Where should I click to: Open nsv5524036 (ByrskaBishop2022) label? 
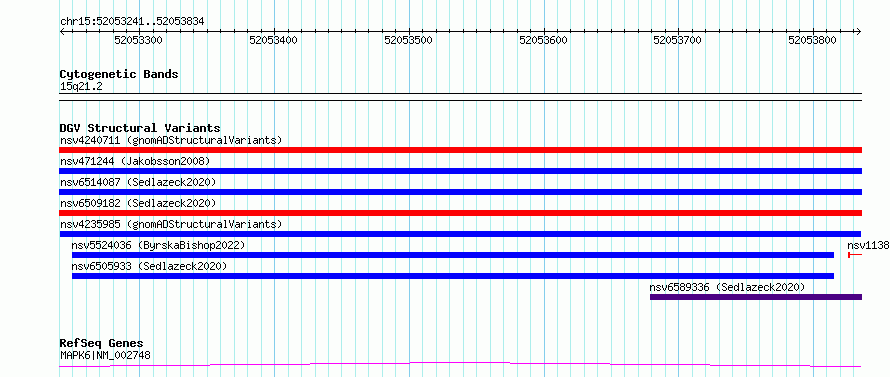click(x=158, y=245)
